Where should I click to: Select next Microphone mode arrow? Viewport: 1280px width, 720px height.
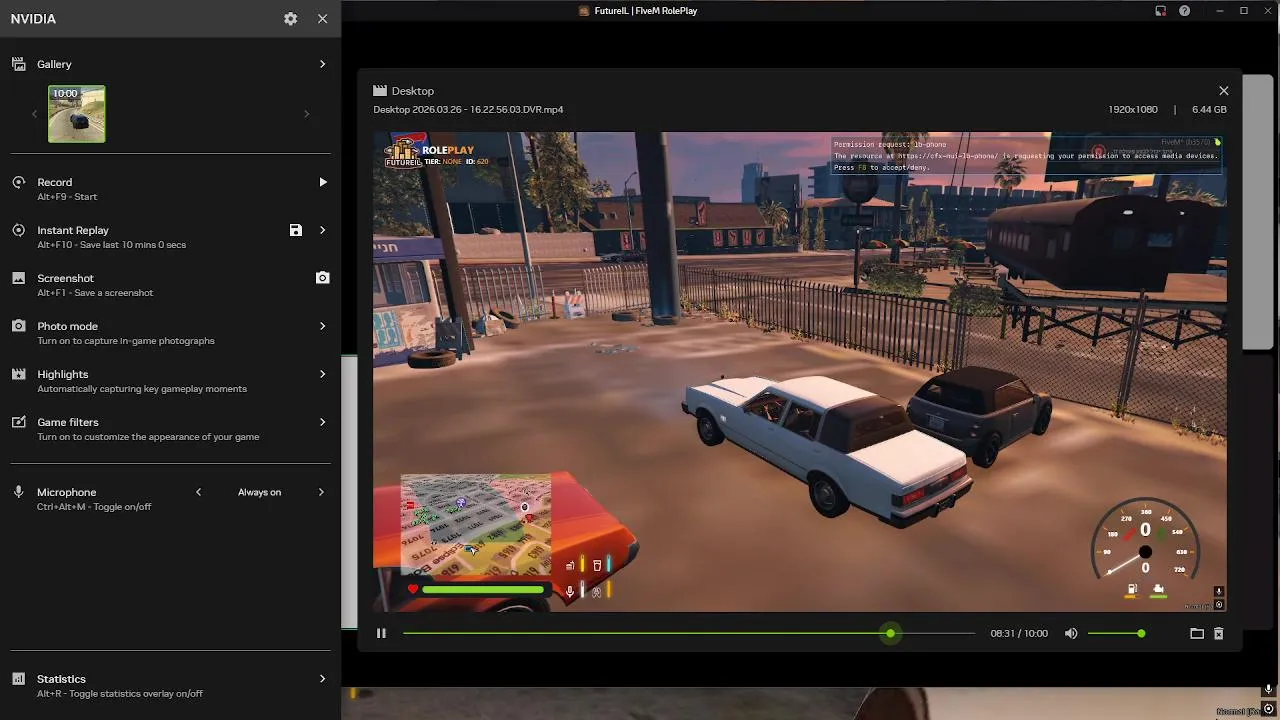tap(321, 492)
